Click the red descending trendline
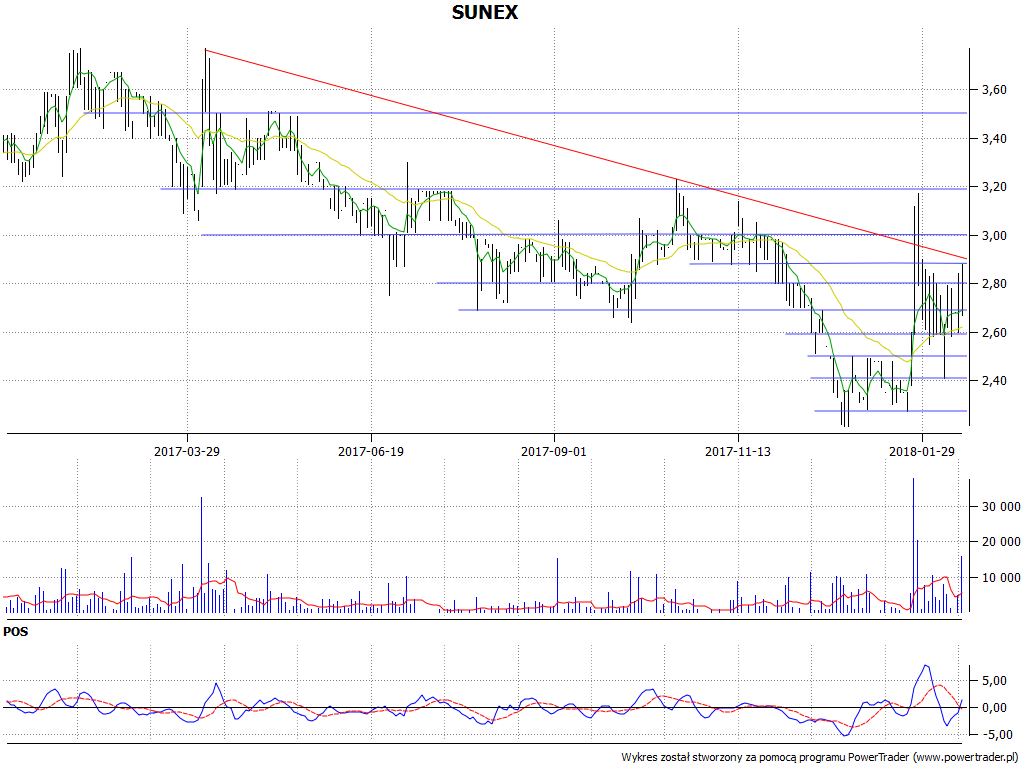This screenshot has height=768, width=1024. (586, 153)
